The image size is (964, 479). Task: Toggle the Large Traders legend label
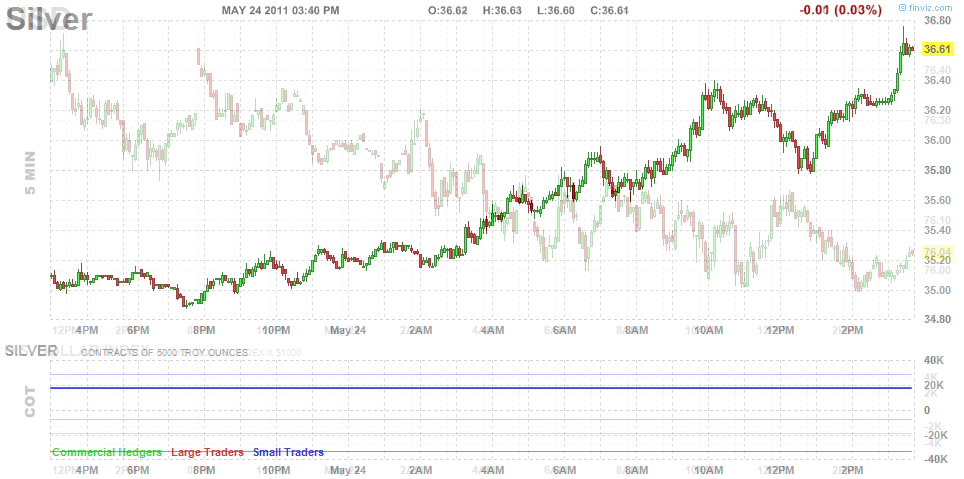point(208,452)
